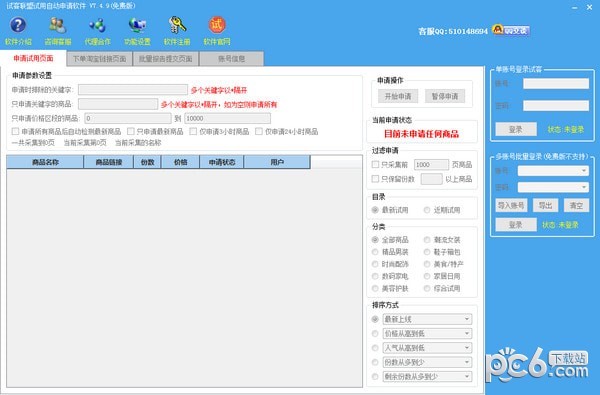Expand the 份数从多到少 sort dropdown
Viewport: 600px width, 395px height.
pos(427,362)
